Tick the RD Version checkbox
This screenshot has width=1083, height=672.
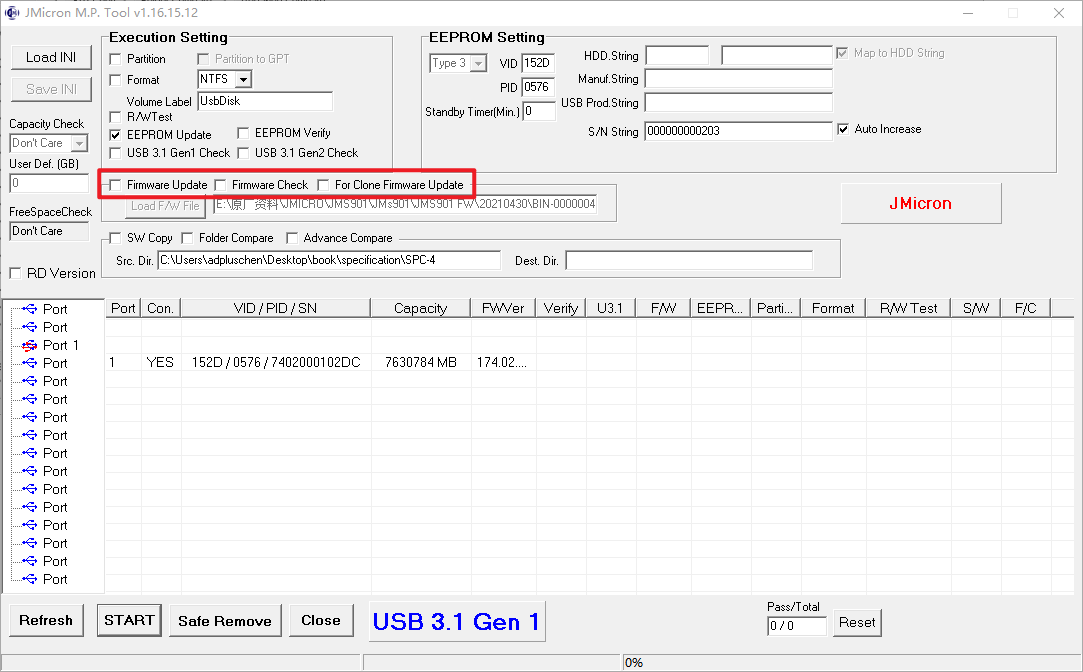point(15,273)
